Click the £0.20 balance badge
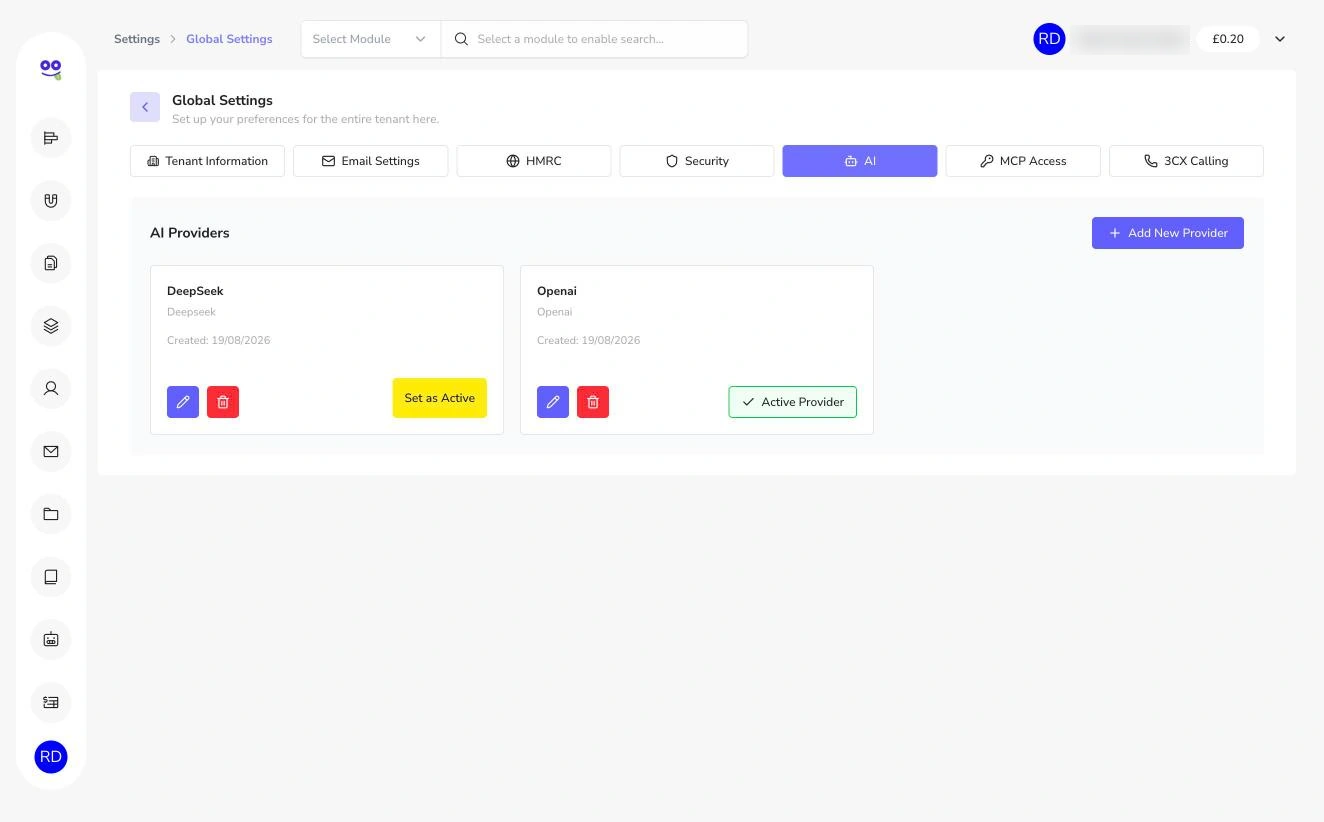 pos(1228,39)
